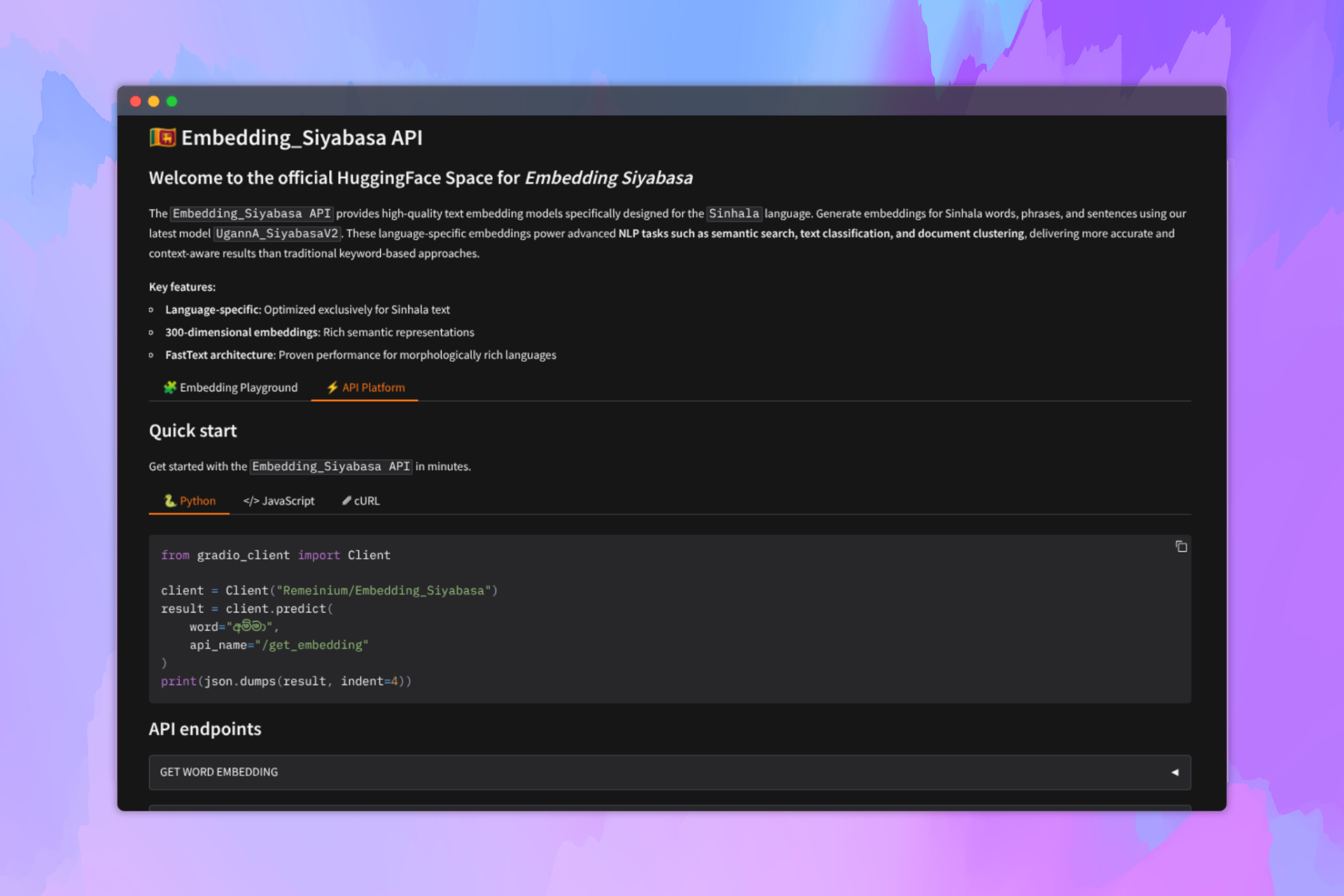This screenshot has height=896, width=1344.
Task: Click the window title bar
Action: coord(672,101)
